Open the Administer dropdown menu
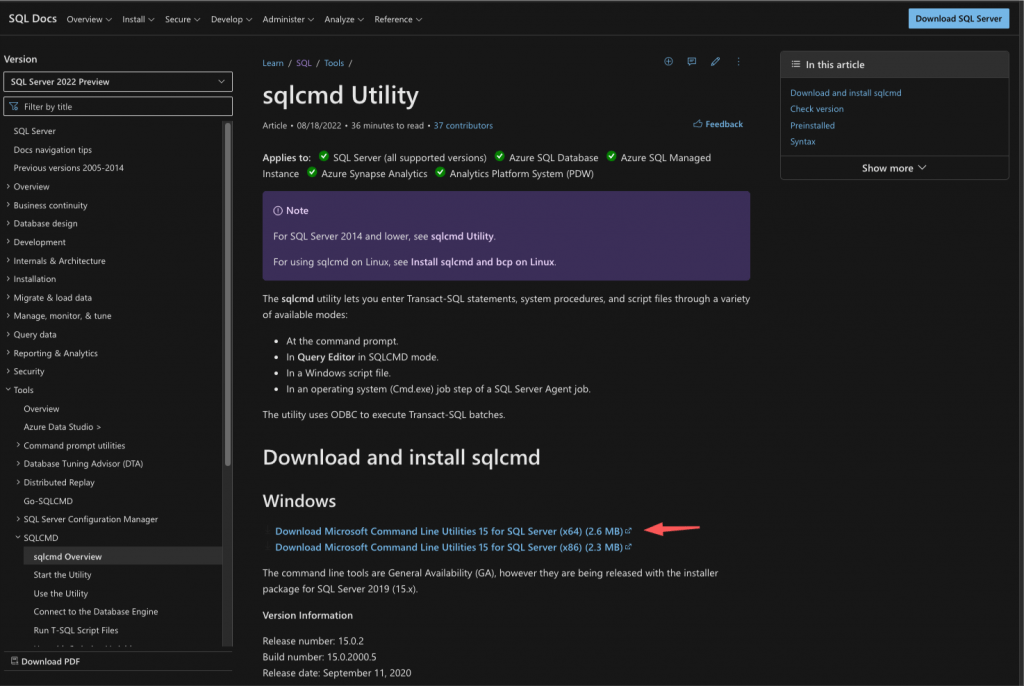1024x686 pixels. click(x=288, y=20)
